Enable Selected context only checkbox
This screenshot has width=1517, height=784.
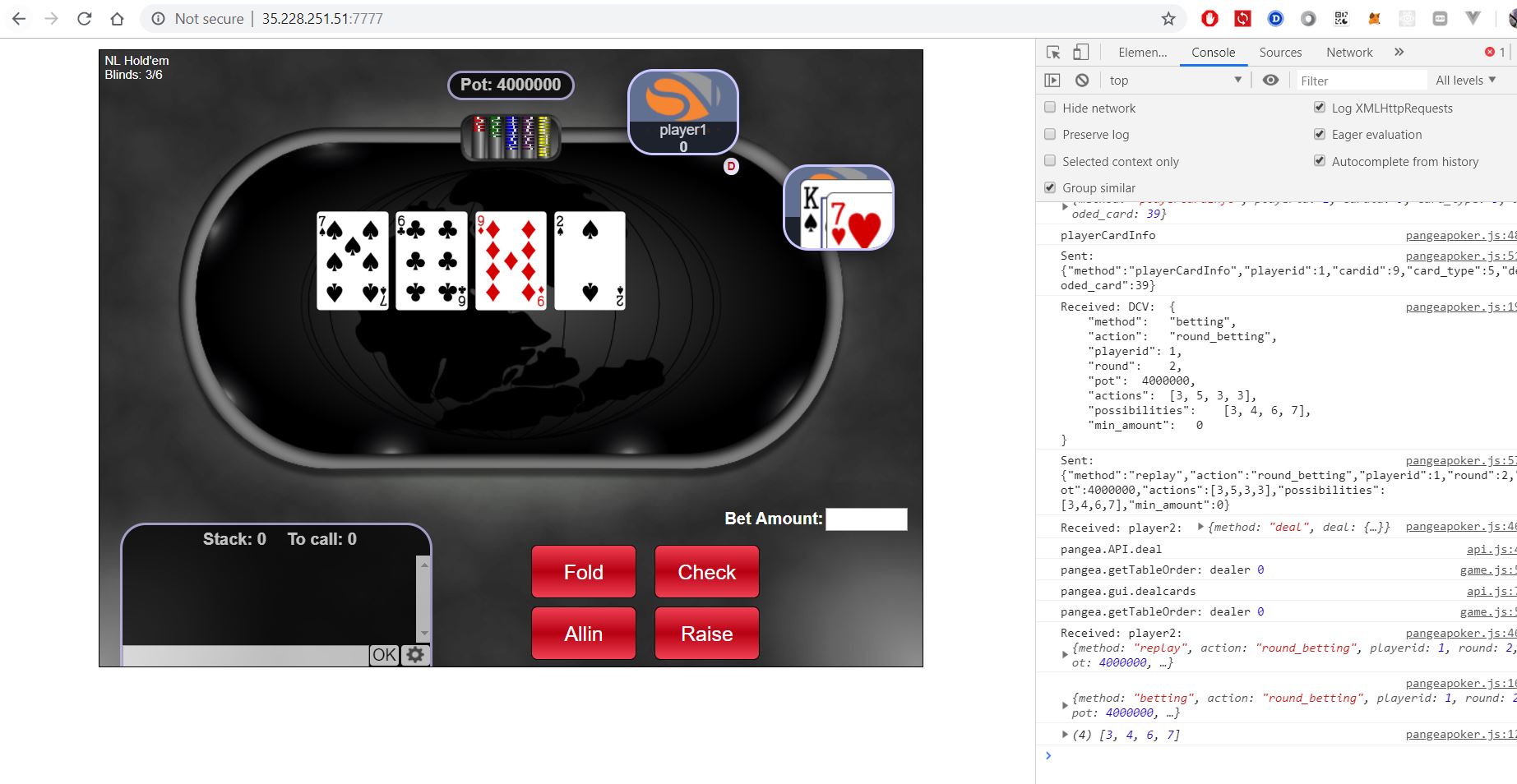pyautogui.click(x=1050, y=161)
